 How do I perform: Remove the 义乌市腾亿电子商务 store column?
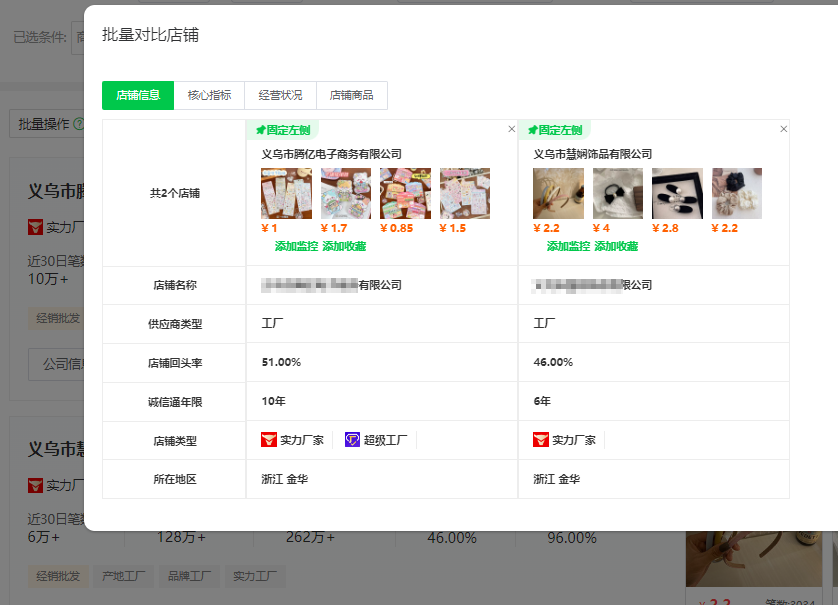[511, 129]
